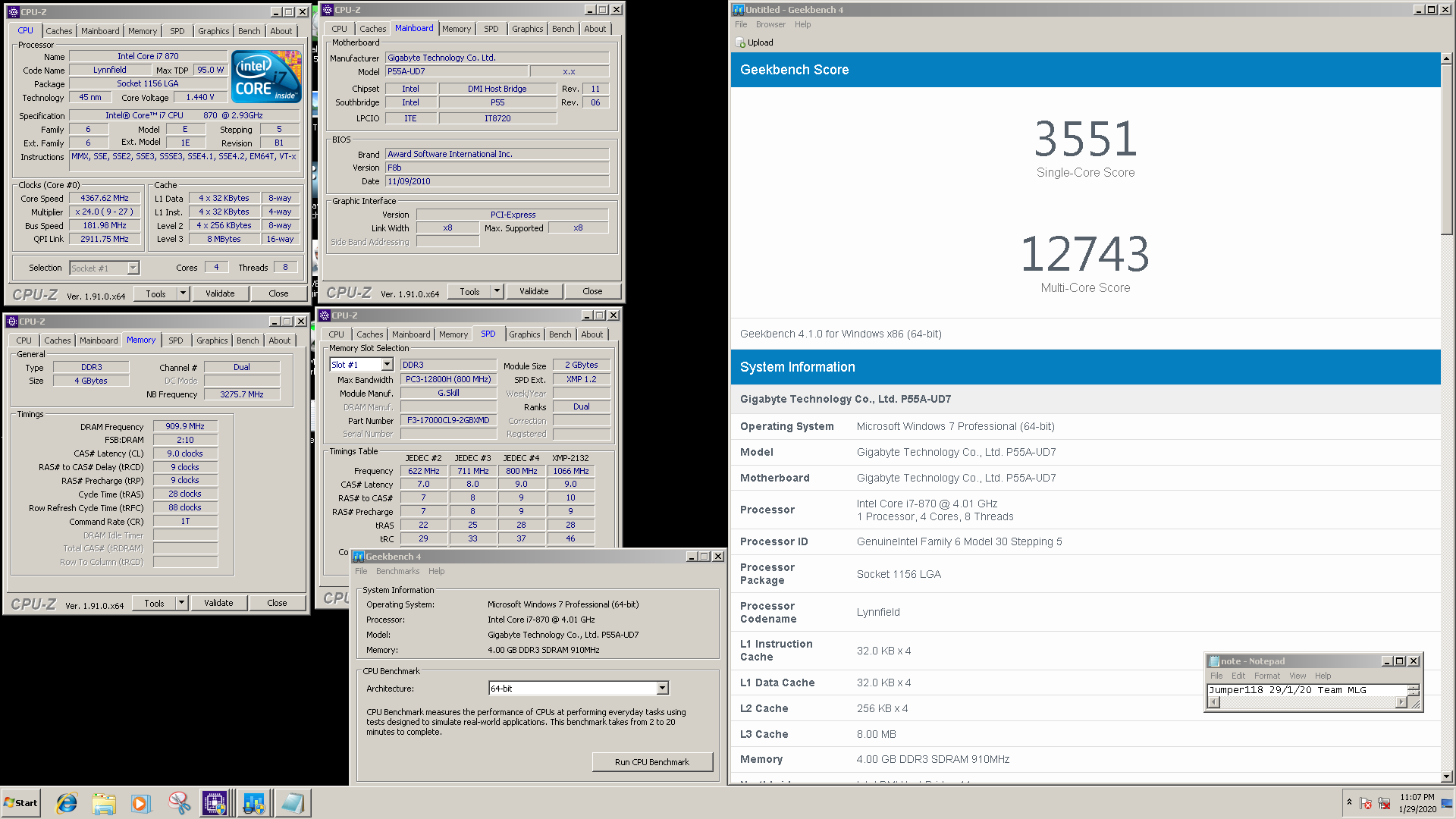Open Graphics tab in CPU-Z Mainboard window
The width and height of the screenshot is (1456, 819).
(x=527, y=29)
